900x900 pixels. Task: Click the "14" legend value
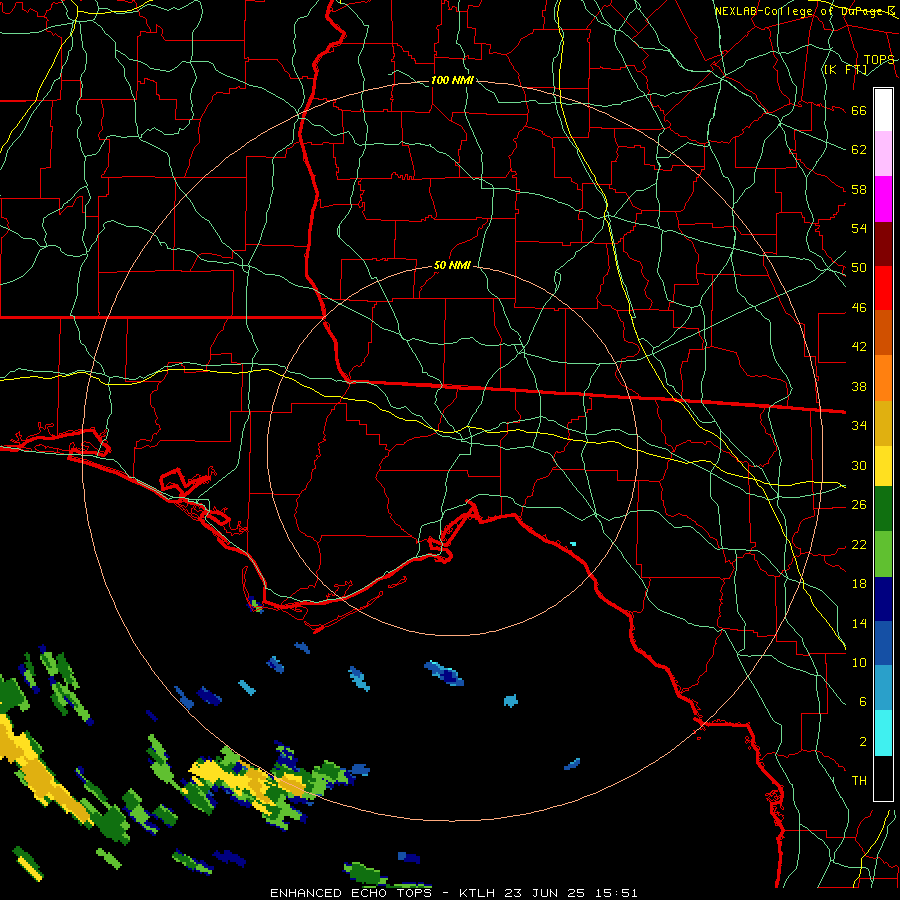(x=859, y=623)
